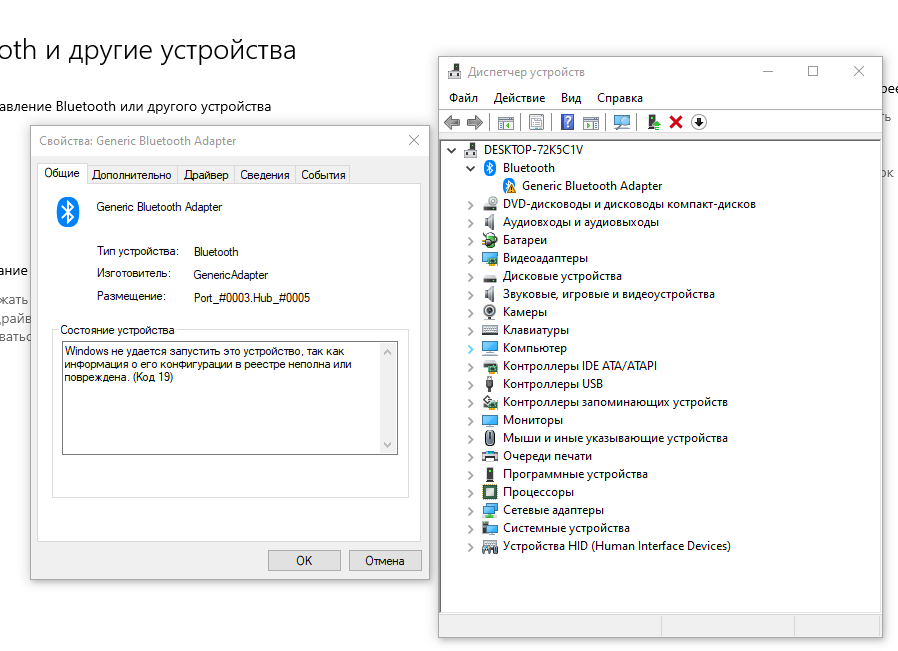This screenshot has width=898, height=651.
Task: Open the Вид menu
Action: (x=571, y=98)
